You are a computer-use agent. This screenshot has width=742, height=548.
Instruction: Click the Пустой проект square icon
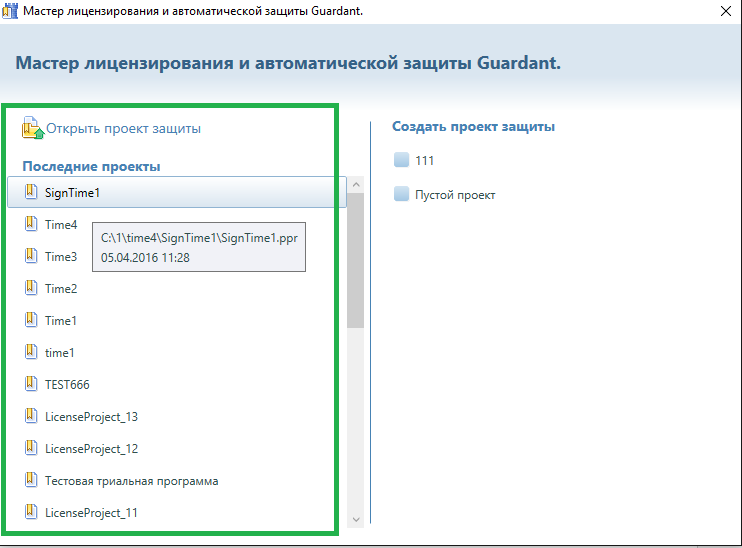click(x=402, y=195)
